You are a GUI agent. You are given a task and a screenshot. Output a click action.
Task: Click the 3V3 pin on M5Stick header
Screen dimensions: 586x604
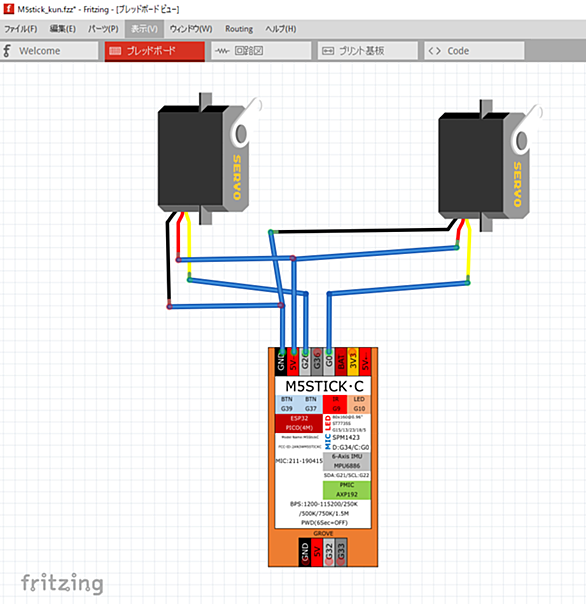coord(353,361)
